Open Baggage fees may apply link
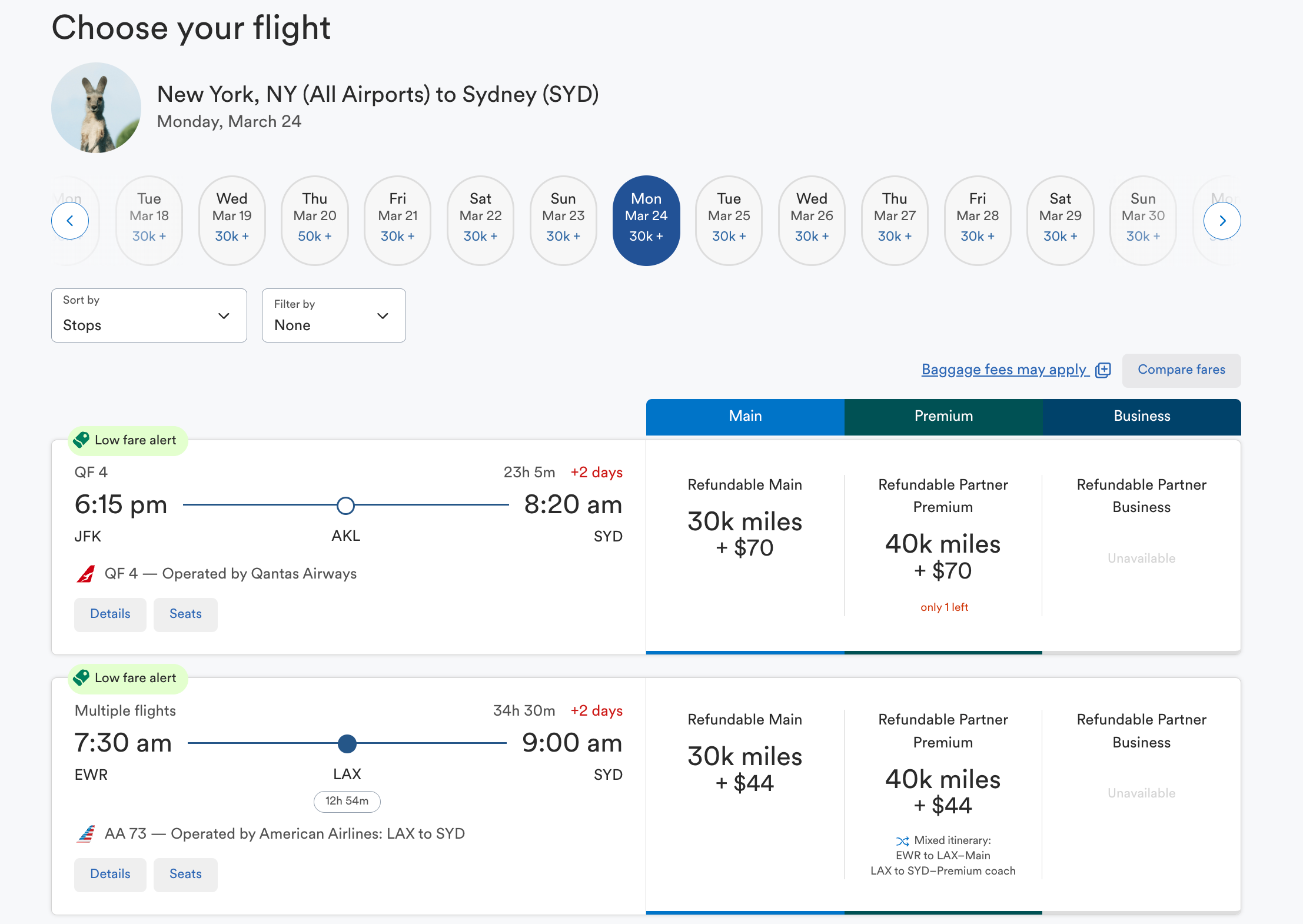Viewport: 1303px width, 924px height. [x=1005, y=370]
